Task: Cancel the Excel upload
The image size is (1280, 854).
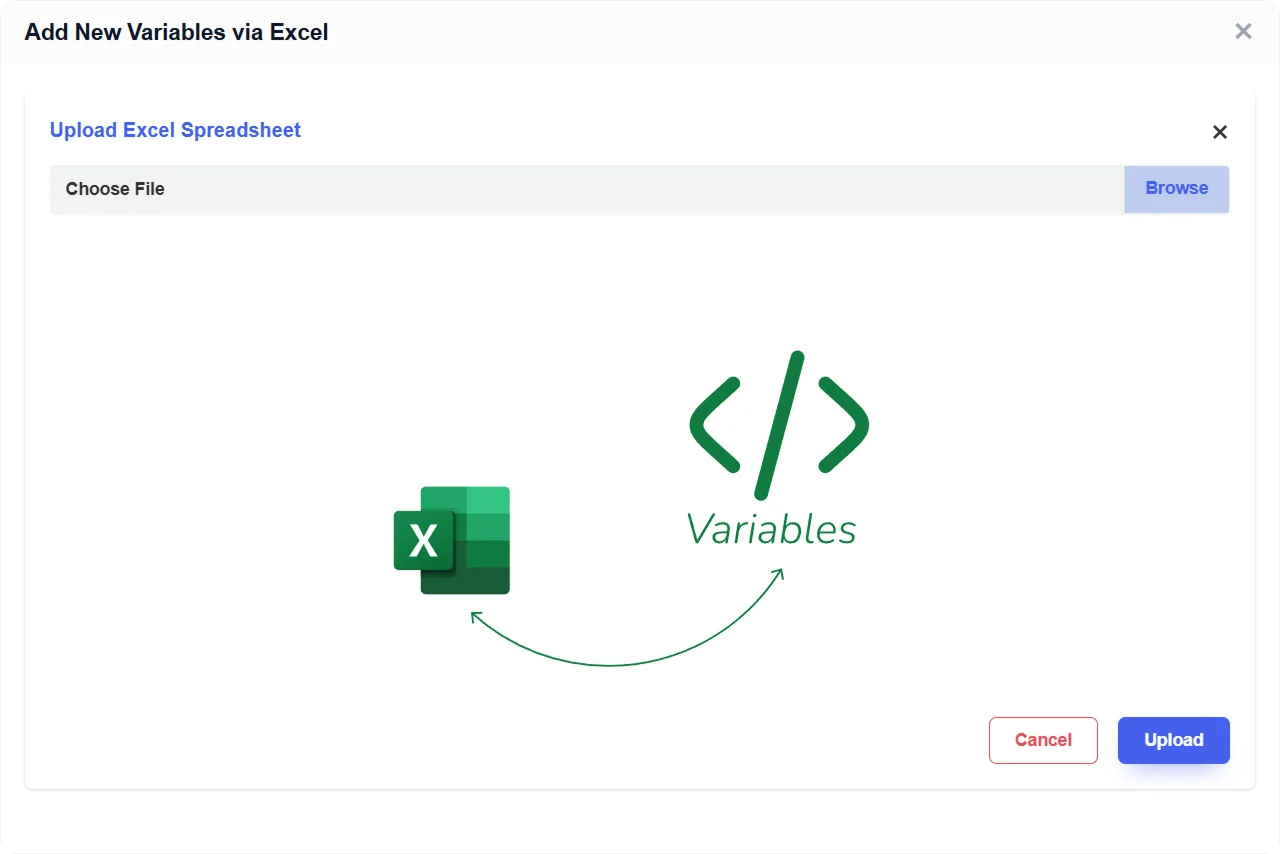Action: point(1043,740)
